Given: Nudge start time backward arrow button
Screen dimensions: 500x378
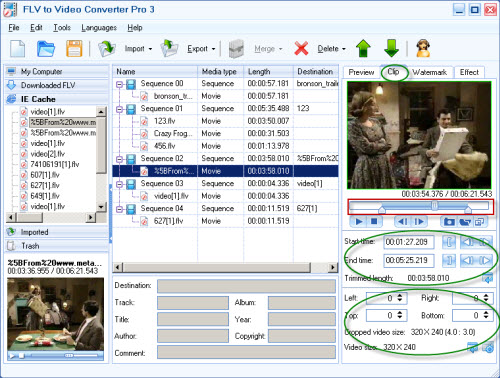Looking at the screenshot, I should [x=468, y=242].
